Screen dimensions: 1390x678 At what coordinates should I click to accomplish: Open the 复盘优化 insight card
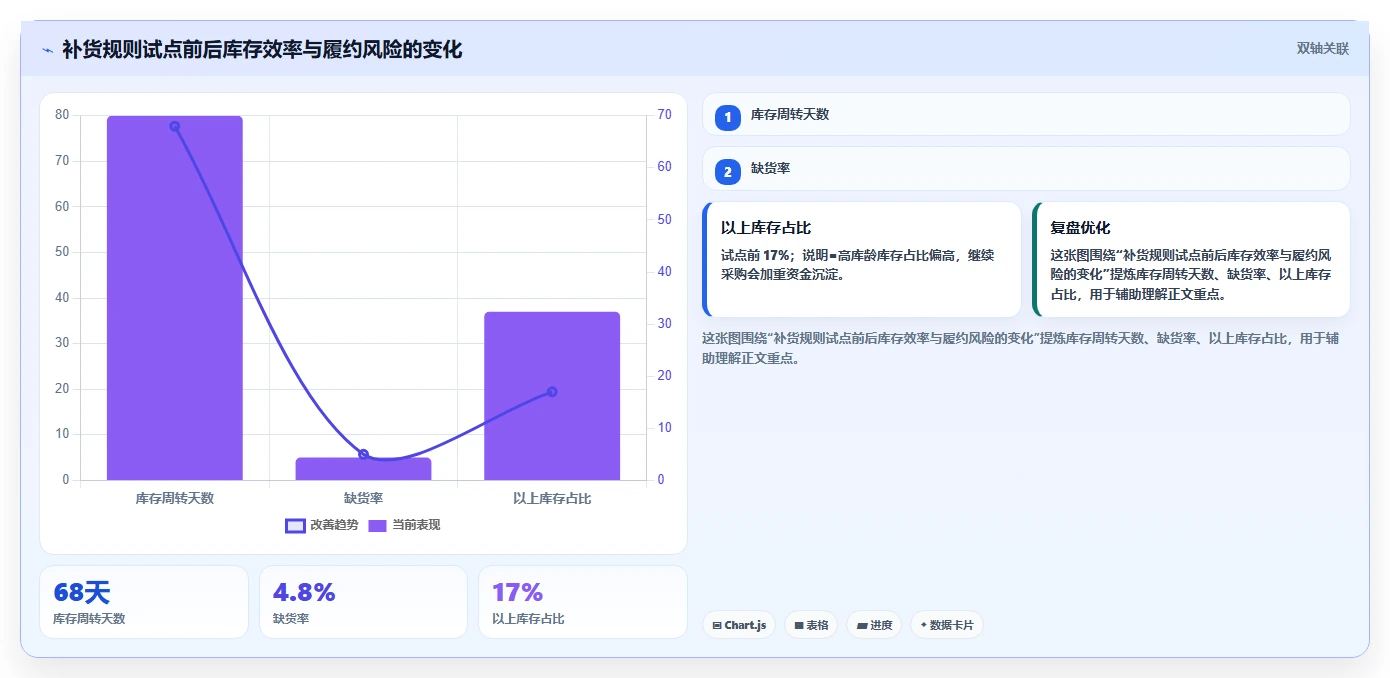(1191, 259)
